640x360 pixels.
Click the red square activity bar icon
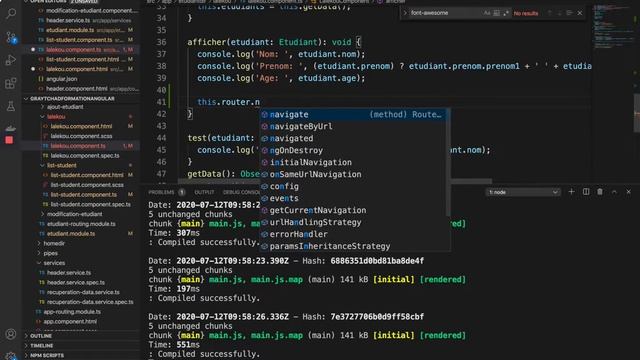[x=9, y=140]
